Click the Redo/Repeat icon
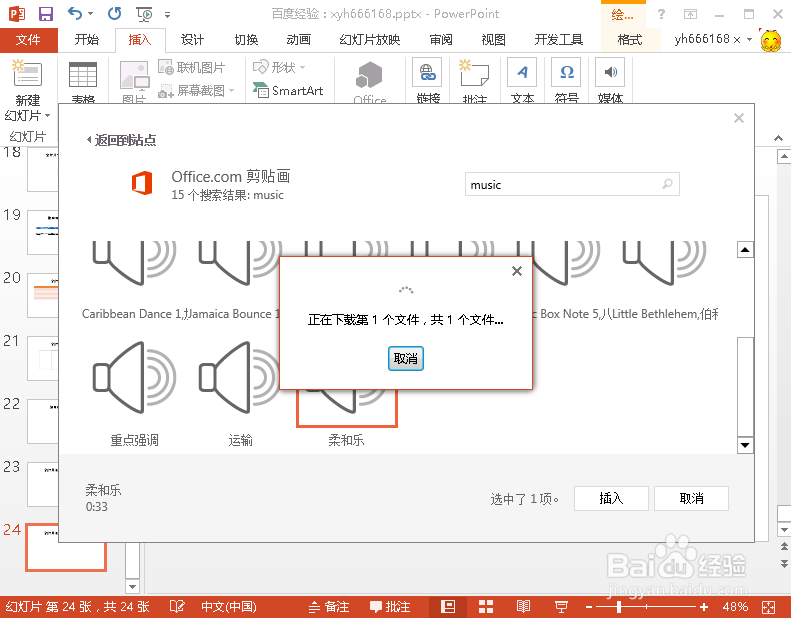 pyautogui.click(x=115, y=14)
